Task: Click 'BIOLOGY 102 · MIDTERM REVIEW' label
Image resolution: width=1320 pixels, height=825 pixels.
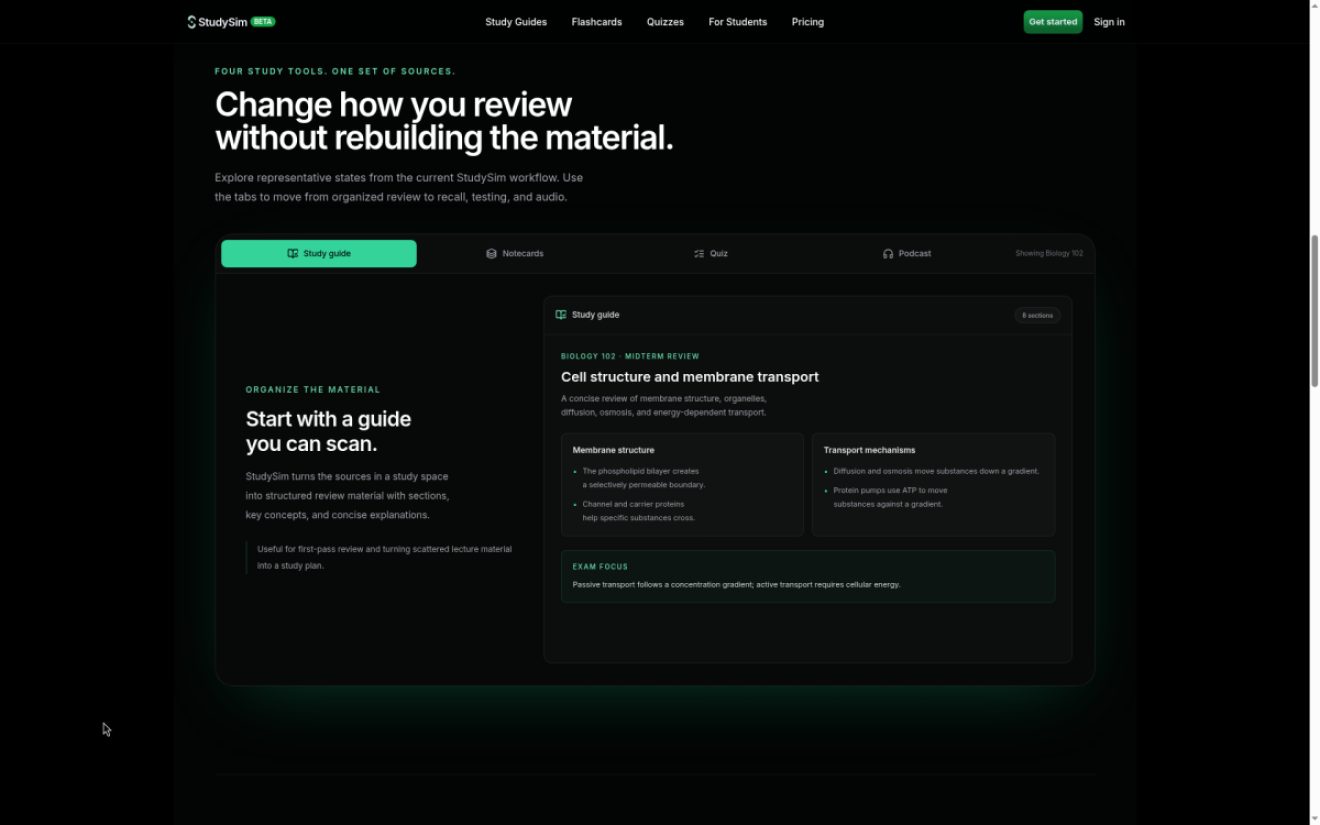Action: [x=630, y=356]
